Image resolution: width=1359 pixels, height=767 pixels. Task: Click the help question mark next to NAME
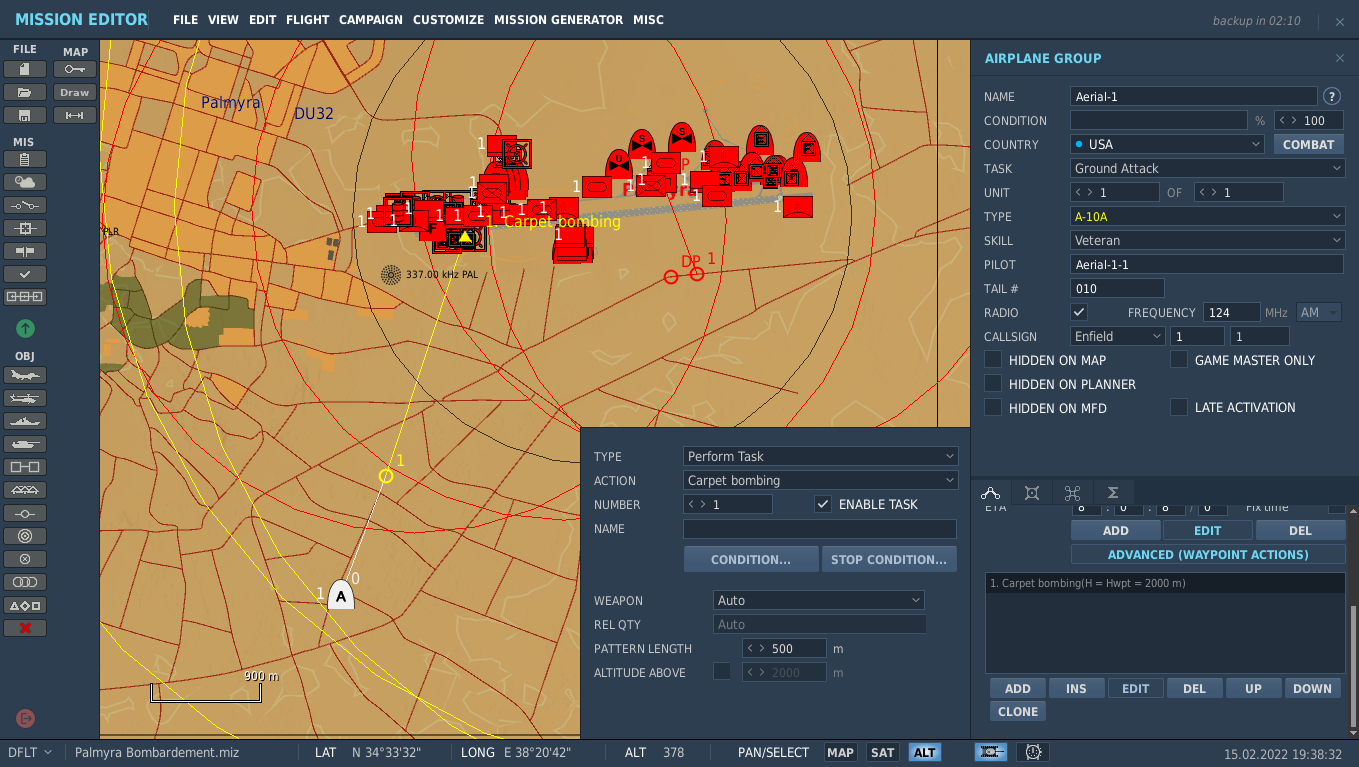point(1331,97)
